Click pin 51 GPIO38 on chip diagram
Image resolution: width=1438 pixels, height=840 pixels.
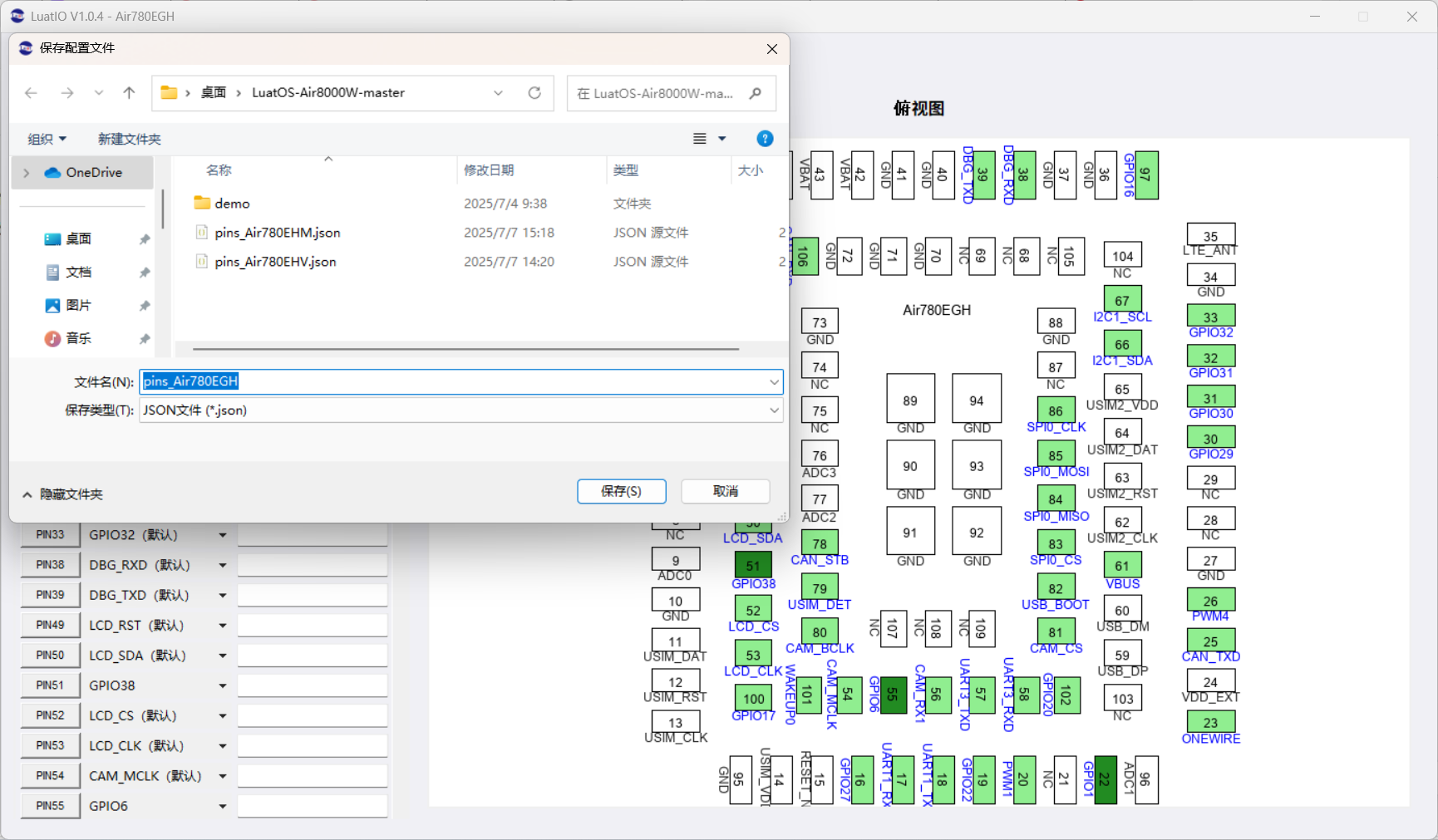click(753, 565)
